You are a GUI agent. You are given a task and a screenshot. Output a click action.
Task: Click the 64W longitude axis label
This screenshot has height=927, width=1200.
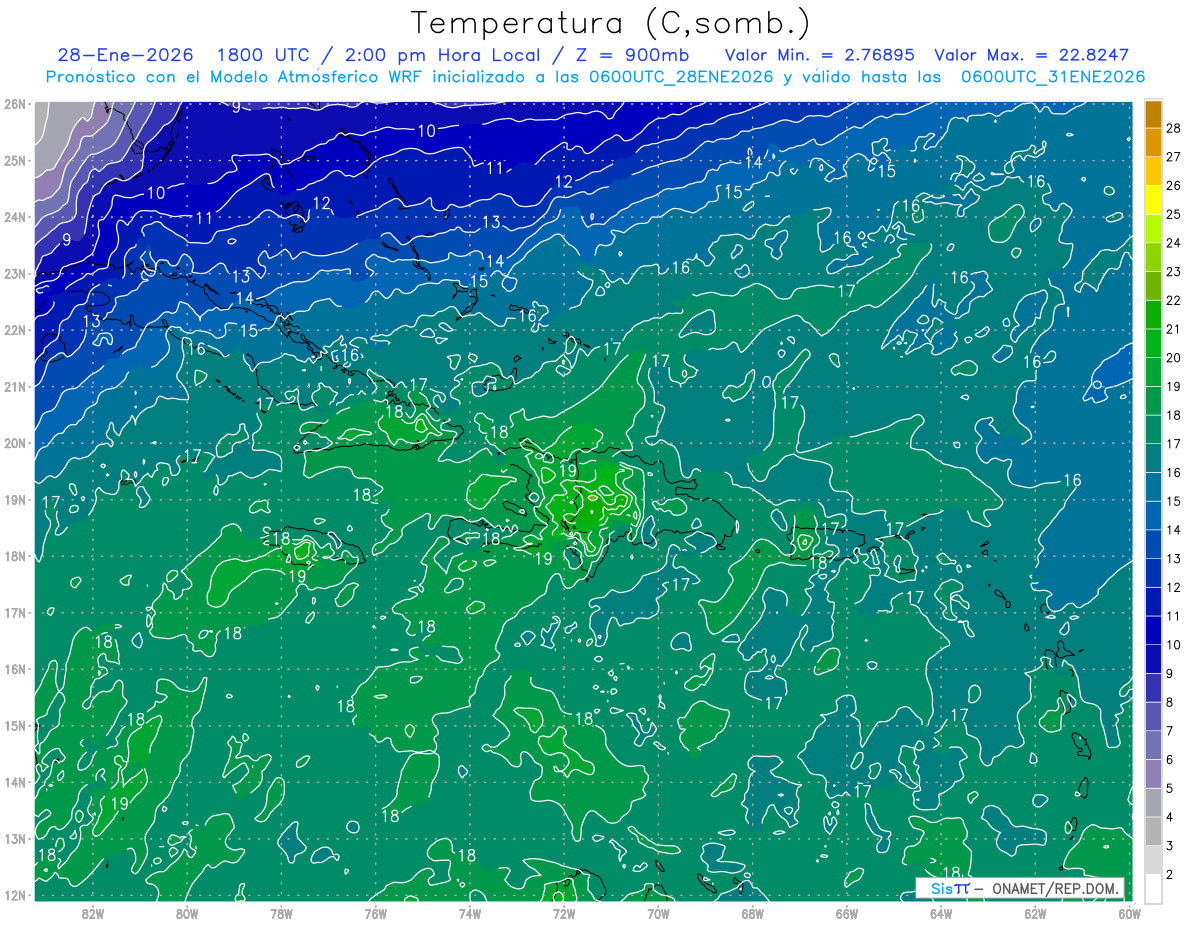tap(940, 913)
